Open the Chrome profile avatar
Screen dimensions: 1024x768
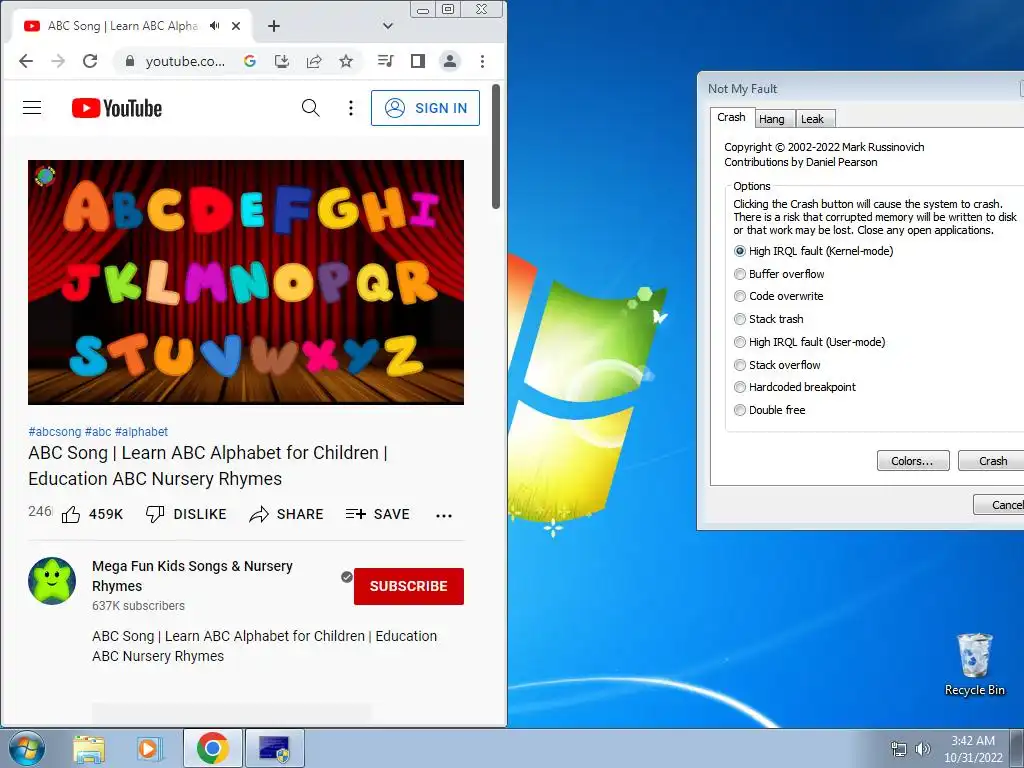pos(450,61)
